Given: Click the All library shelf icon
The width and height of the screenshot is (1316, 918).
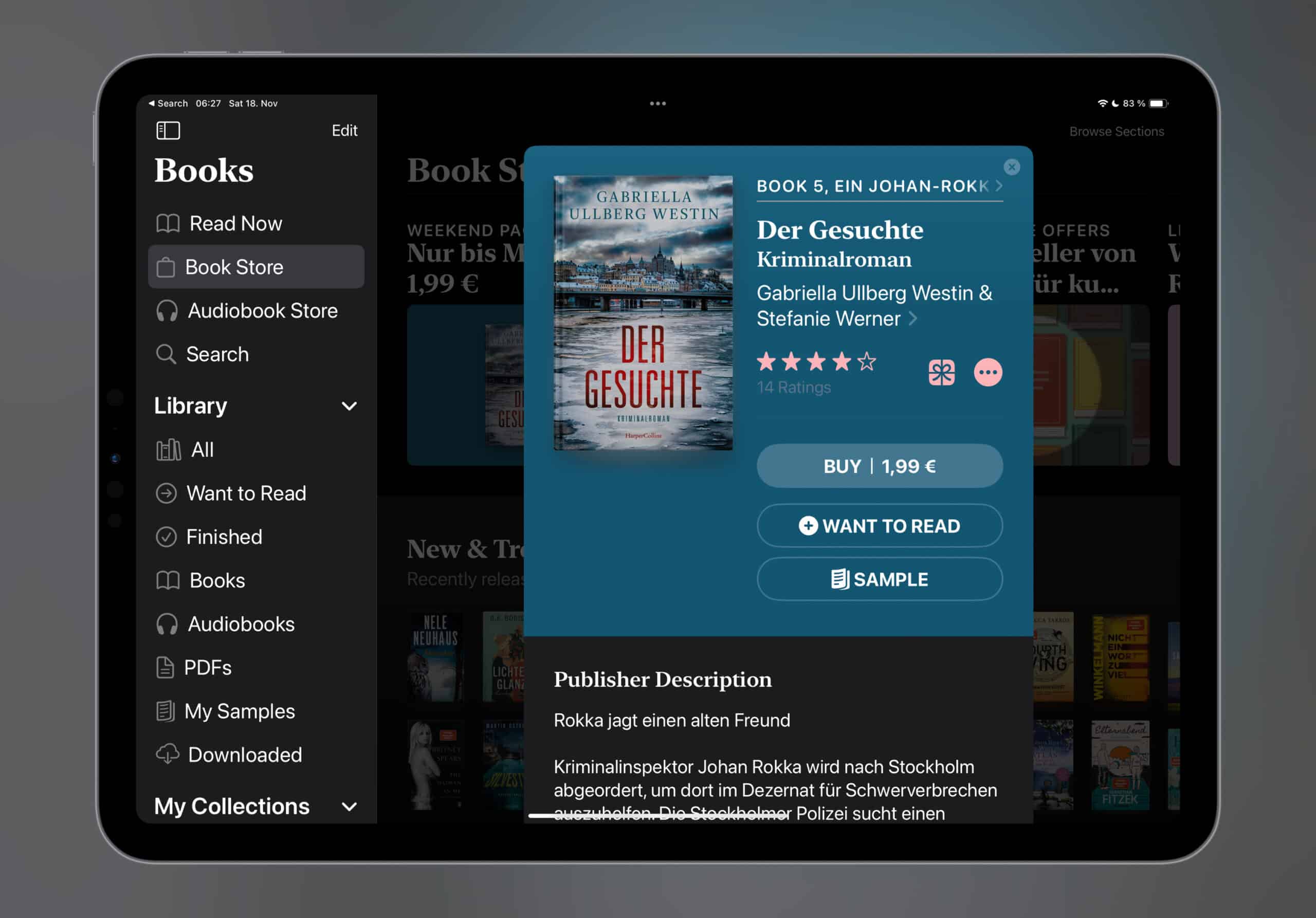Looking at the screenshot, I should (169, 450).
